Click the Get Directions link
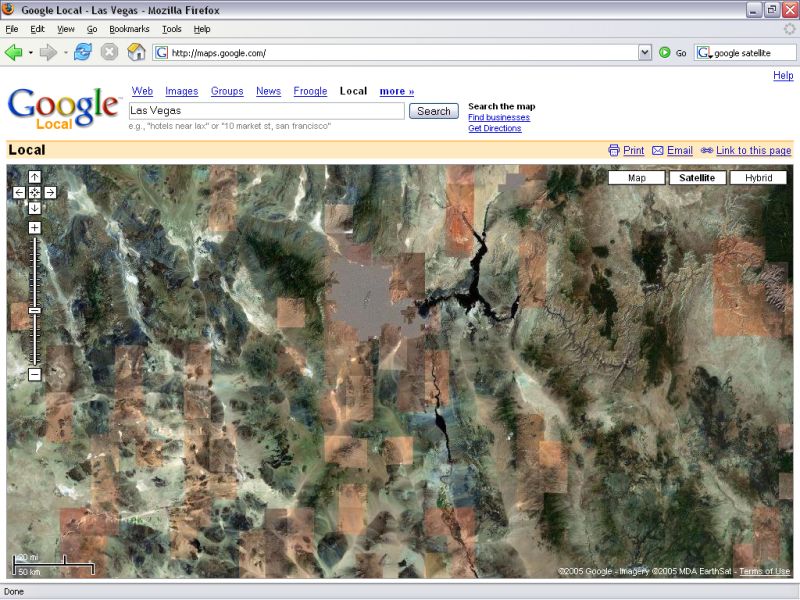800x600 pixels. (494, 128)
